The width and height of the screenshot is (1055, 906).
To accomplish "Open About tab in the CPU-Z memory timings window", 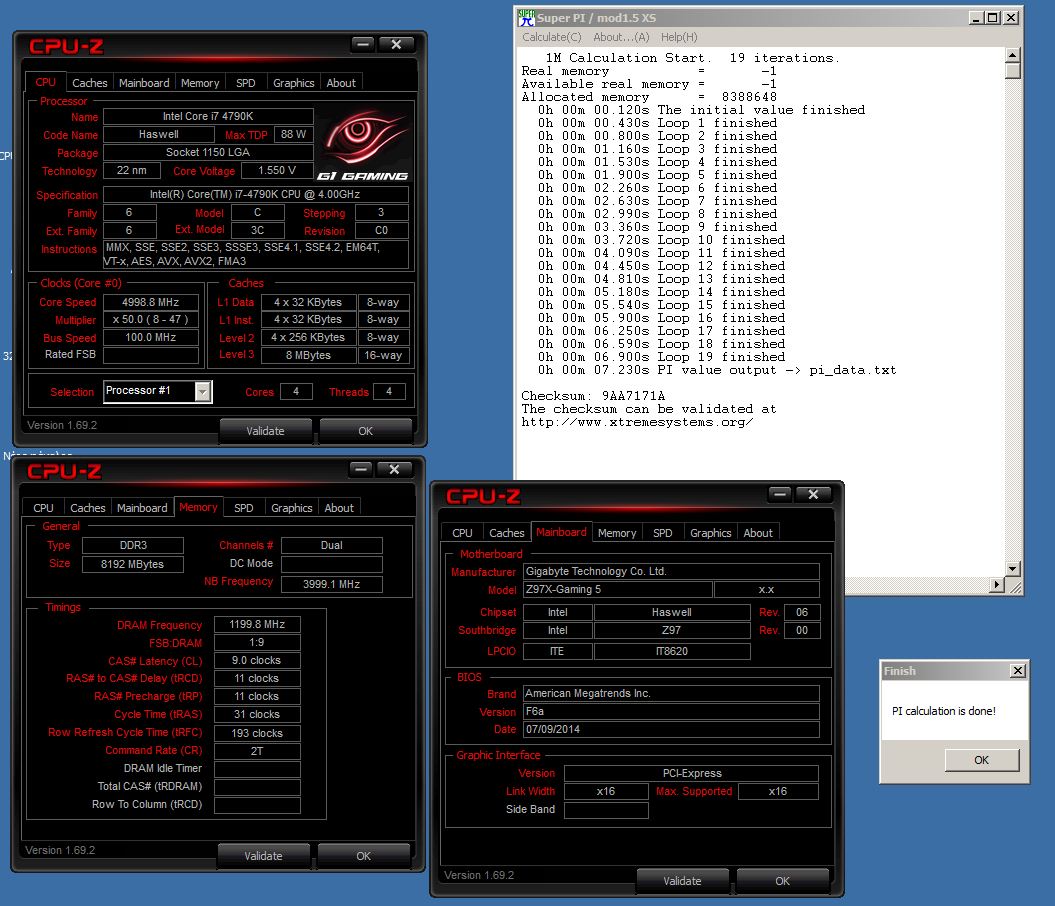I will click(339, 508).
